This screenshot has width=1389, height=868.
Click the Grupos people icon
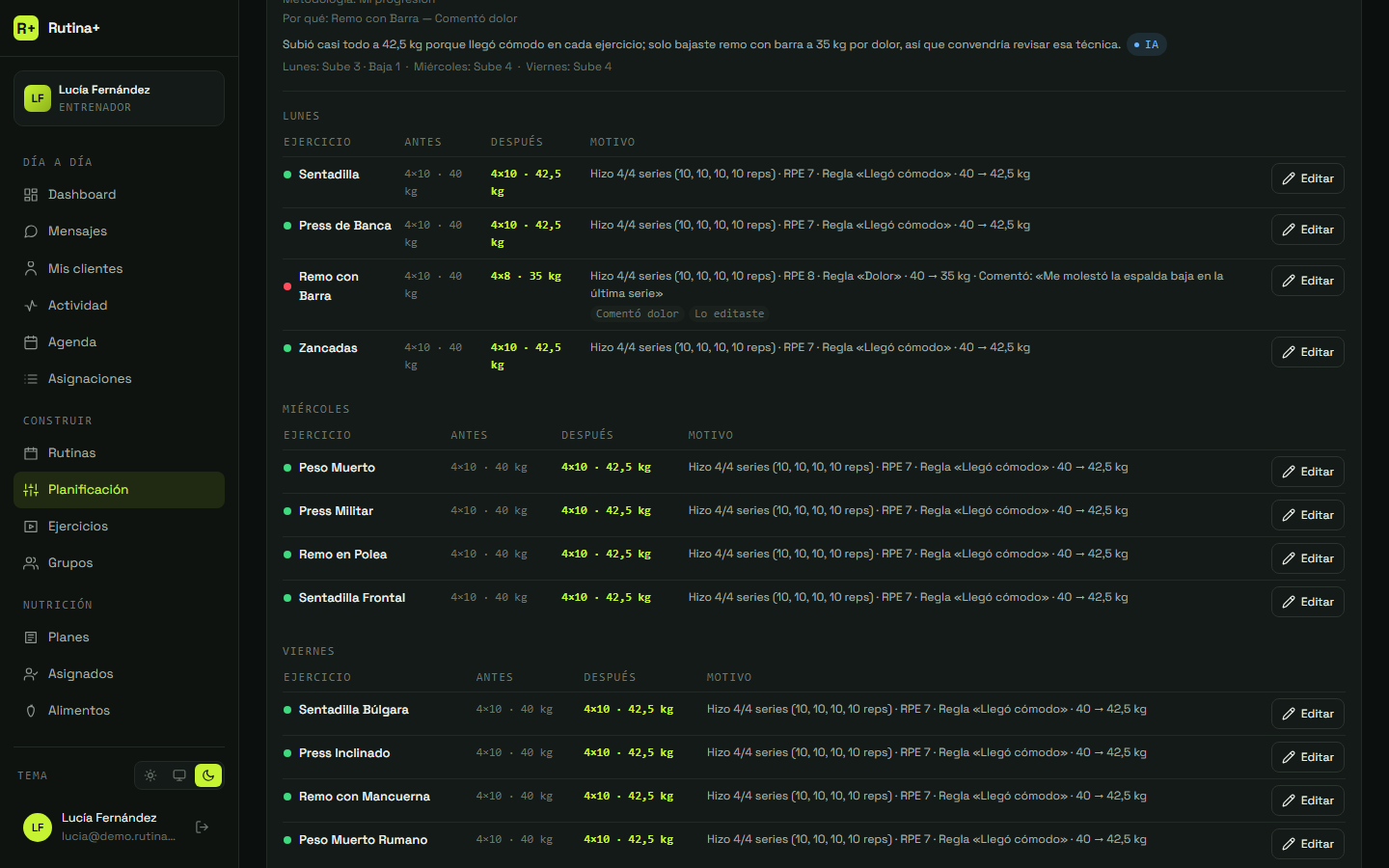[x=31, y=563]
